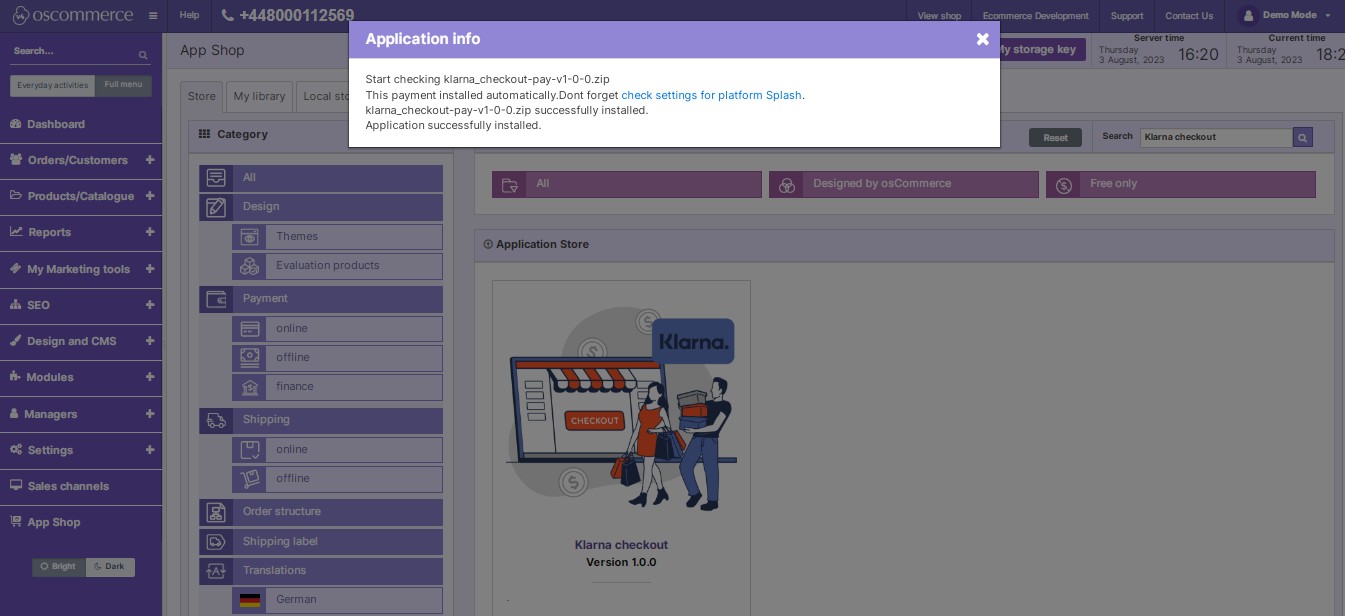Click the Contact Us link
The image size is (1345, 616).
[x=1189, y=16]
